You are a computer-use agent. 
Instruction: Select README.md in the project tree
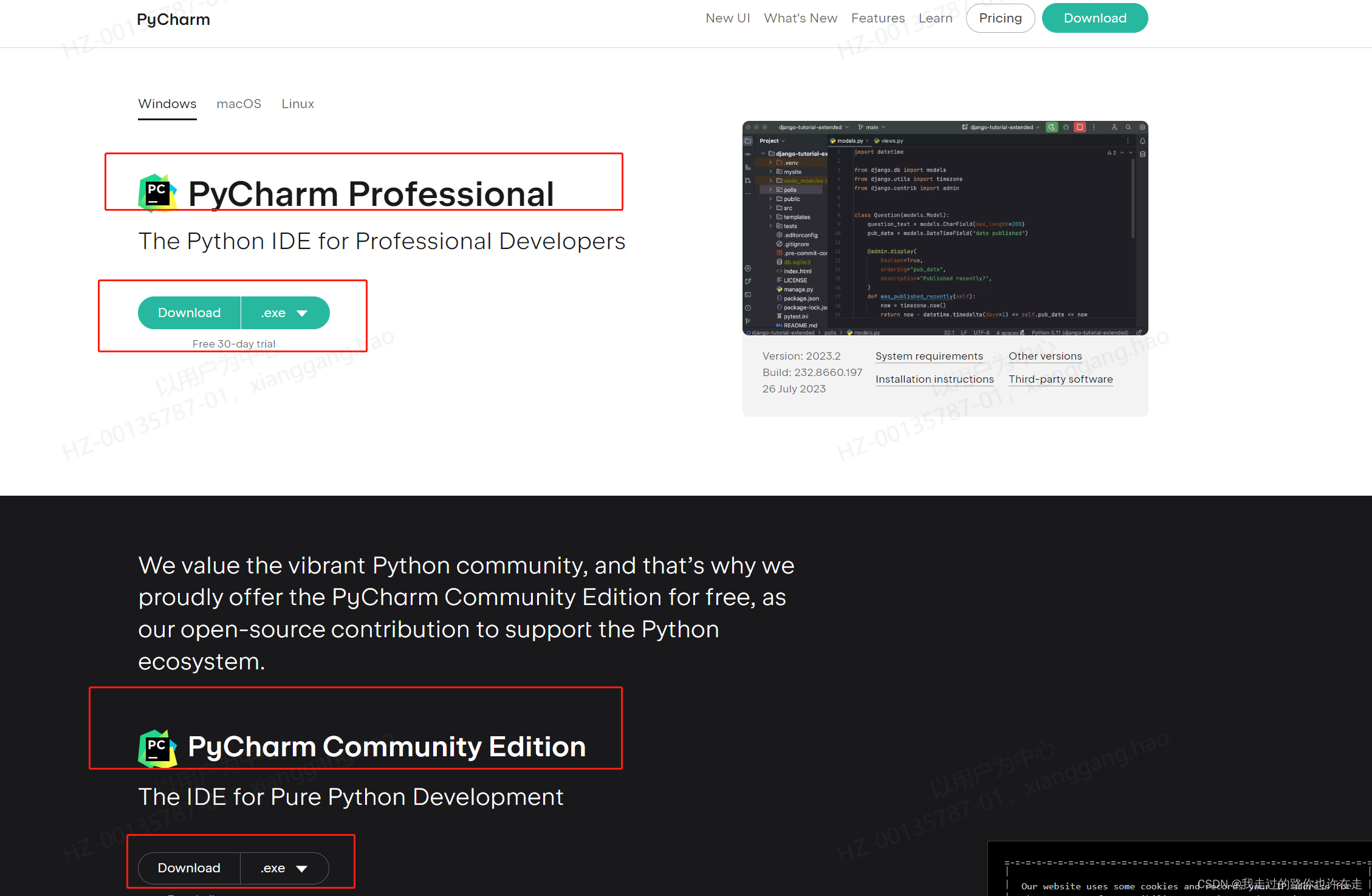pos(797,326)
